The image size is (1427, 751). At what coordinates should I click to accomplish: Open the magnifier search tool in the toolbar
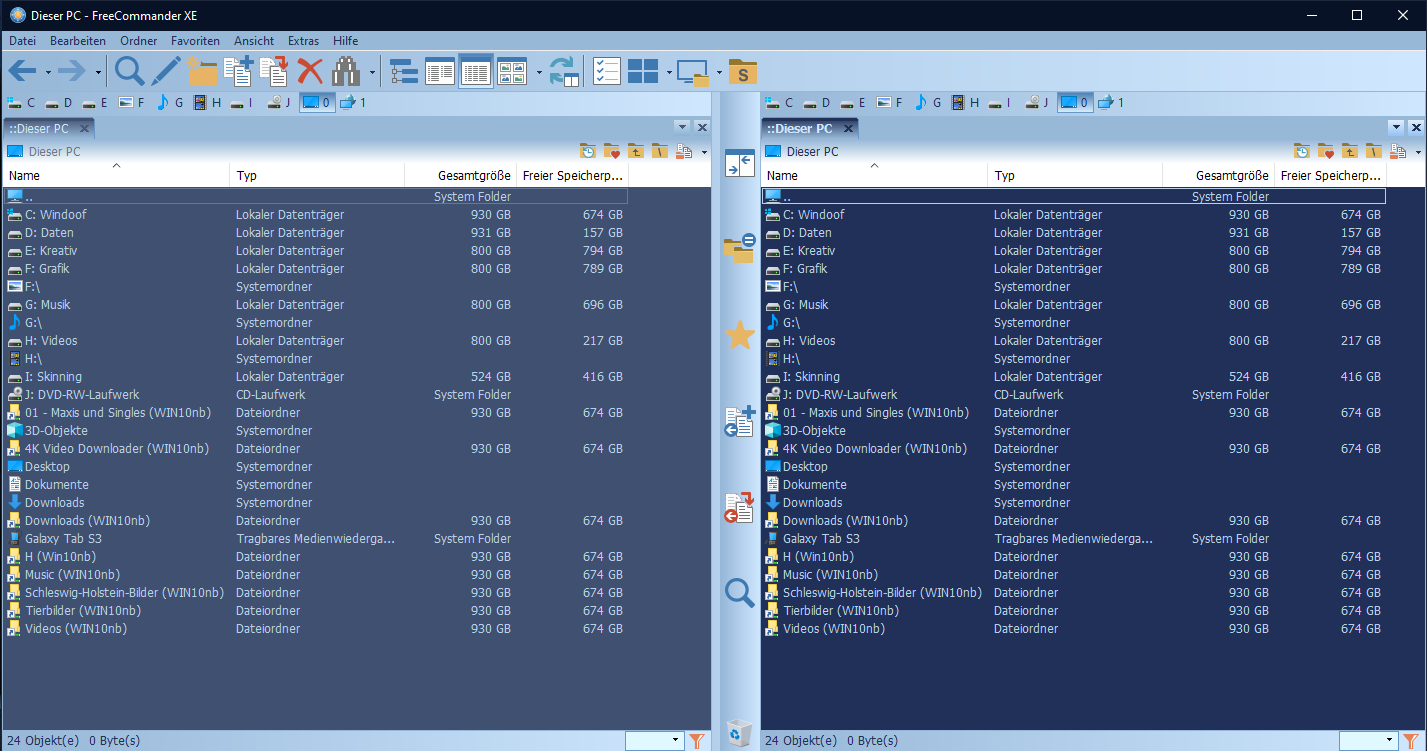pyautogui.click(x=130, y=71)
